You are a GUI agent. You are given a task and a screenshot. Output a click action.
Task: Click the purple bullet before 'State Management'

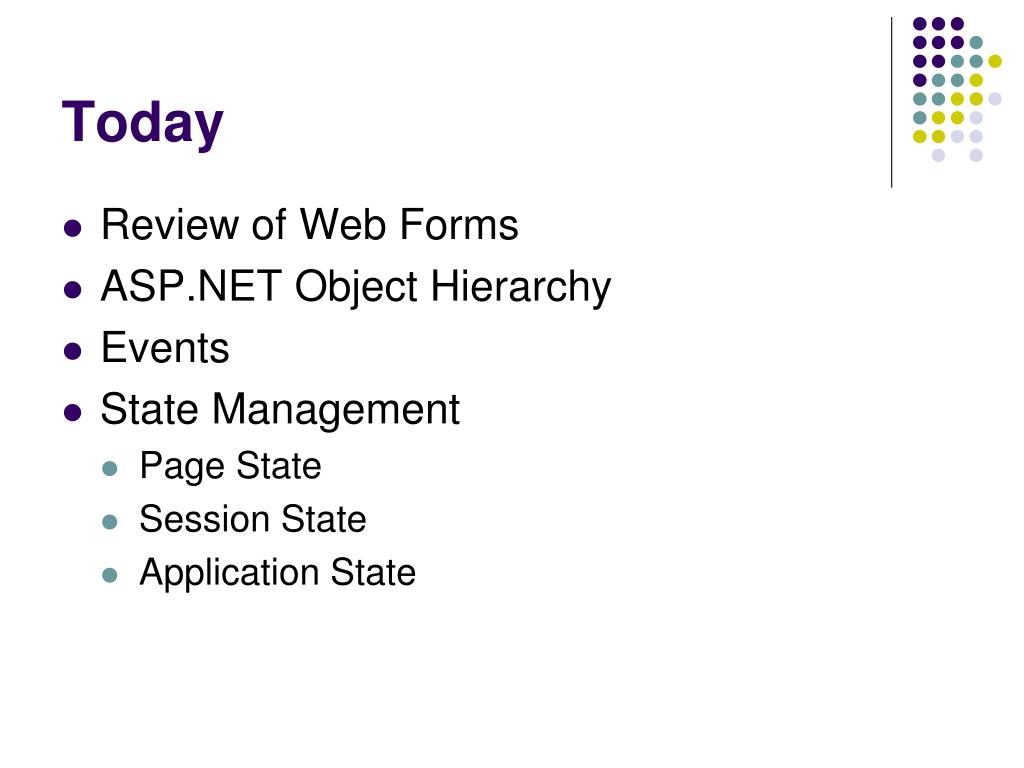(x=72, y=413)
